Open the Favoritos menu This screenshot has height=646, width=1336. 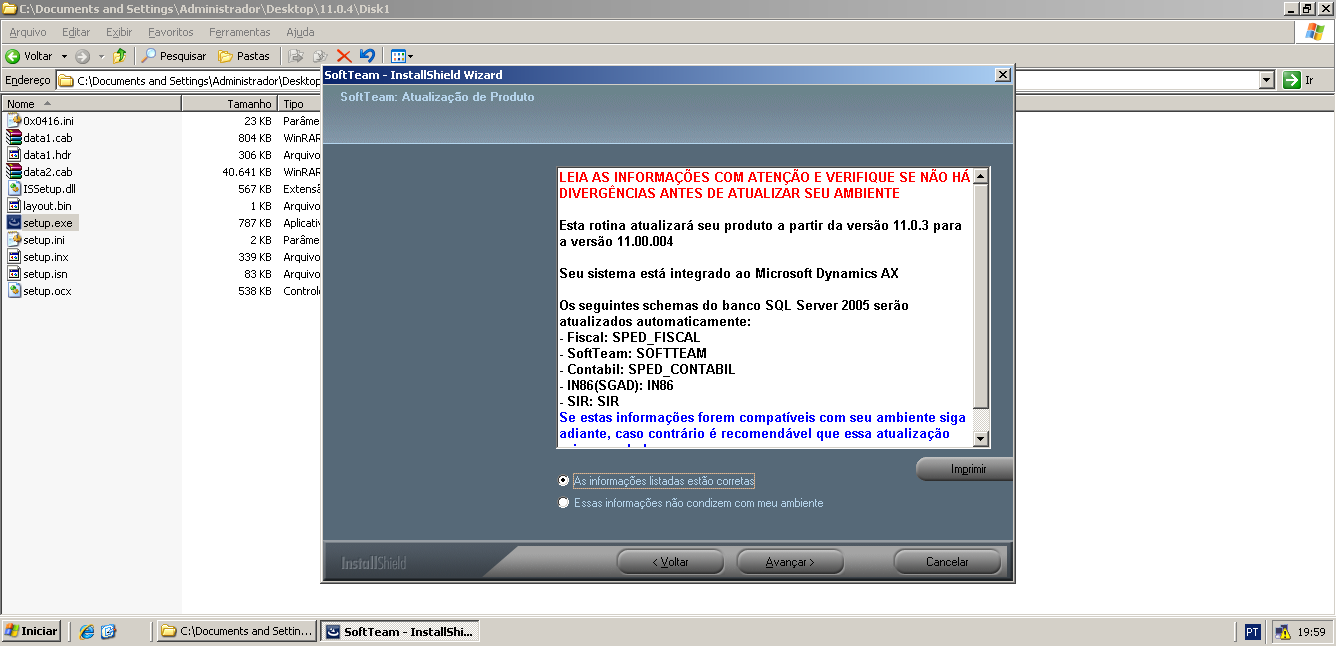(171, 32)
